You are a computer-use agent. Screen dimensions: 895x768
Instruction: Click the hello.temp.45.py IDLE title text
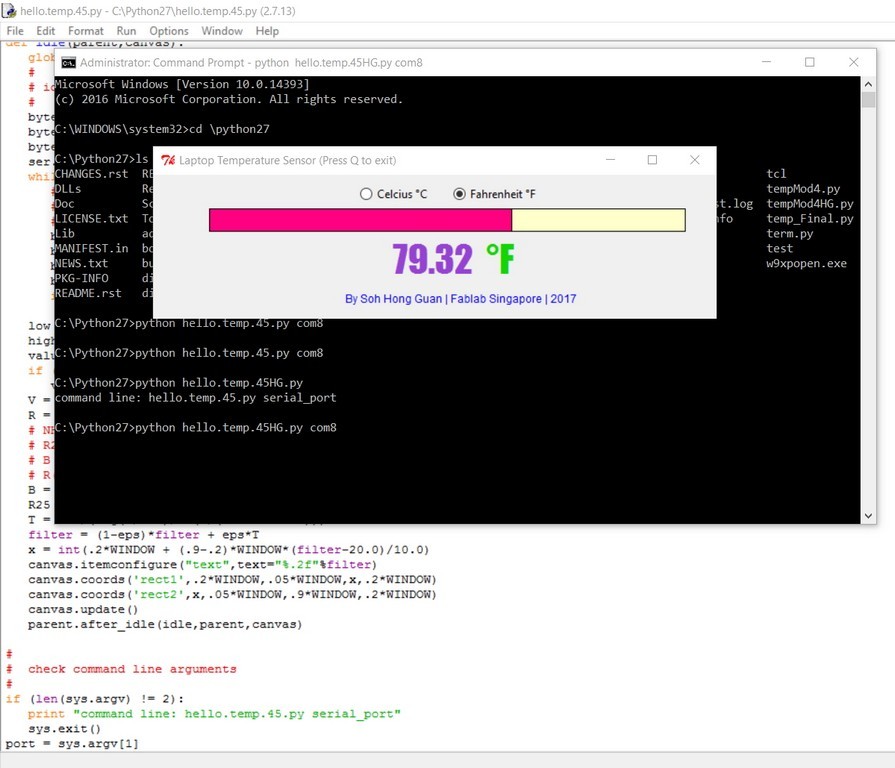[158, 11]
